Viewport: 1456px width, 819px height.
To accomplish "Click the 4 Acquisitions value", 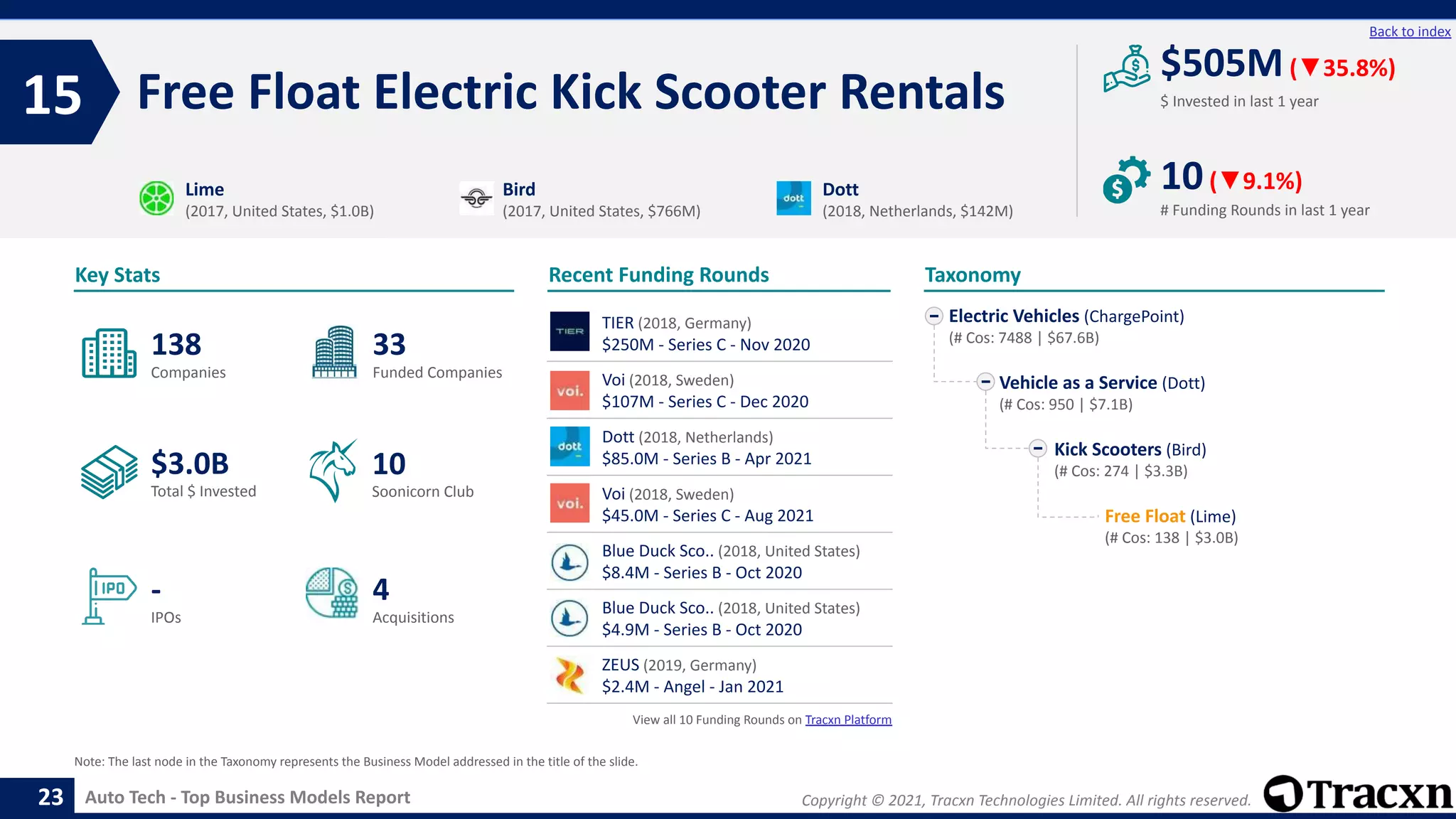I will (x=381, y=589).
